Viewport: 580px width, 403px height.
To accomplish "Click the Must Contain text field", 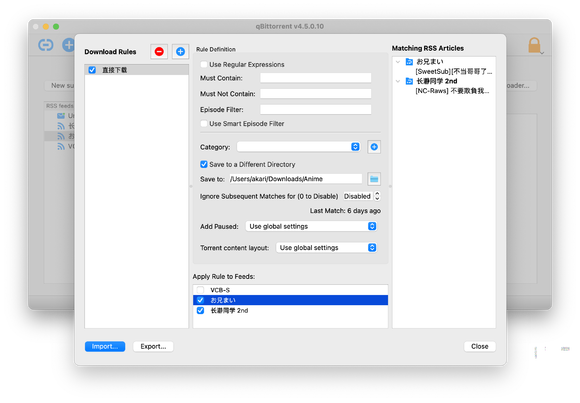I will [x=316, y=78].
